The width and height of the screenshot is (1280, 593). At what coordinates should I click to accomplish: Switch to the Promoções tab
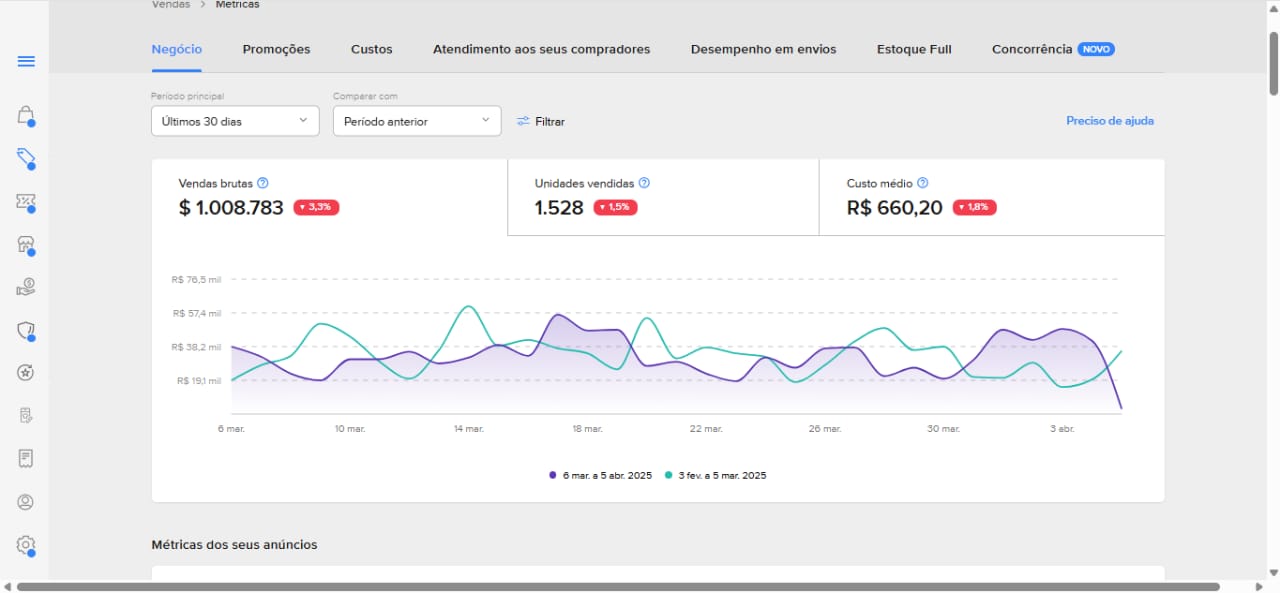[x=276, y=49]
